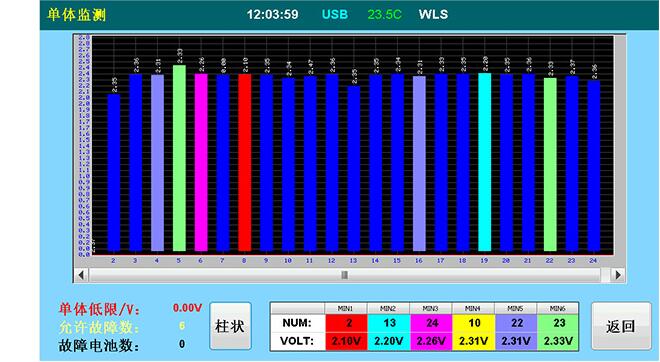Select the magenta bar for battery 6
660x362 pixels.
click(x=201, y=162)
